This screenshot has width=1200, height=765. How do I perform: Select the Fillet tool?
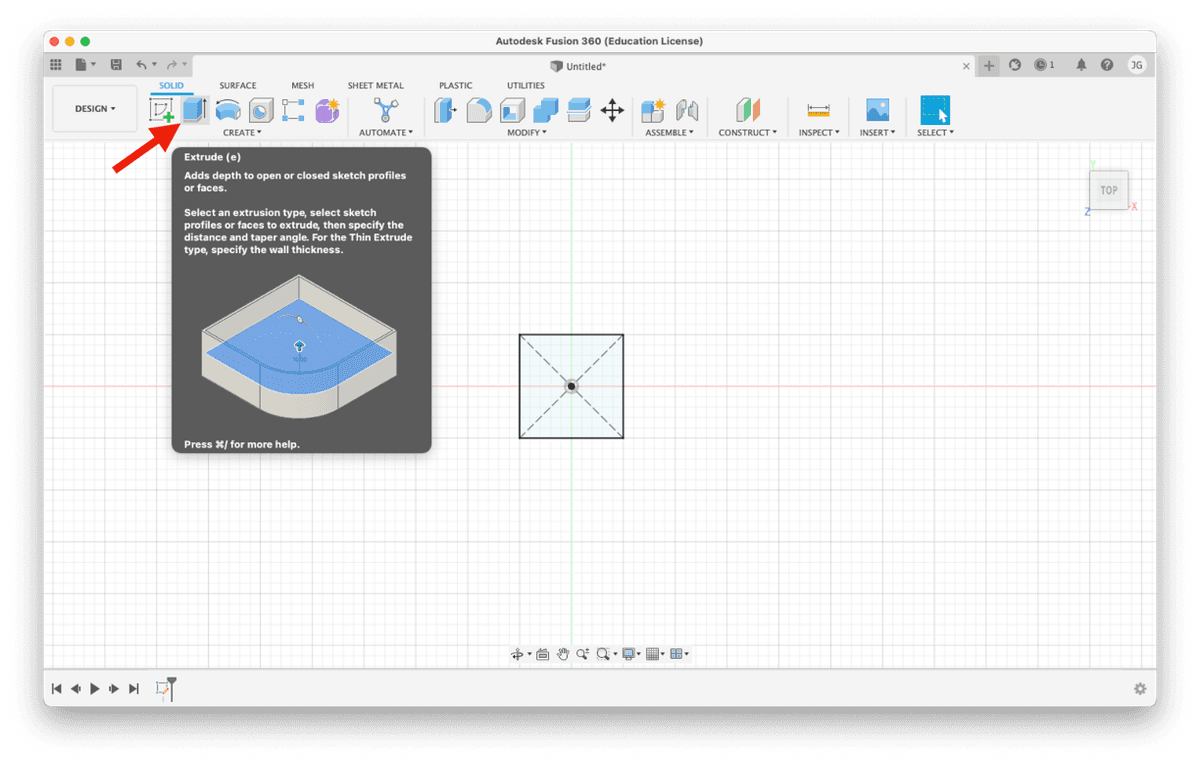pyautogui.click(x=479, y=110)
